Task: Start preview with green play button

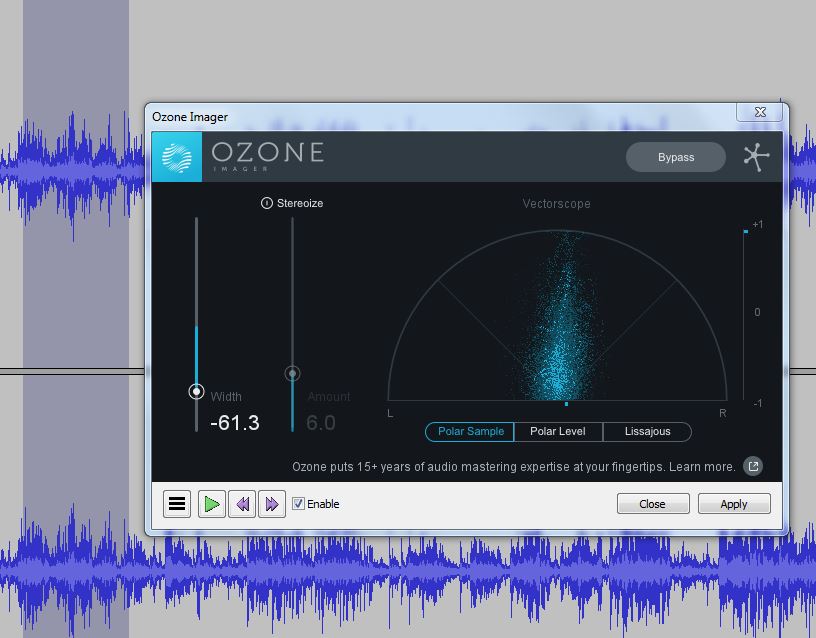Action: click(212, 504)
